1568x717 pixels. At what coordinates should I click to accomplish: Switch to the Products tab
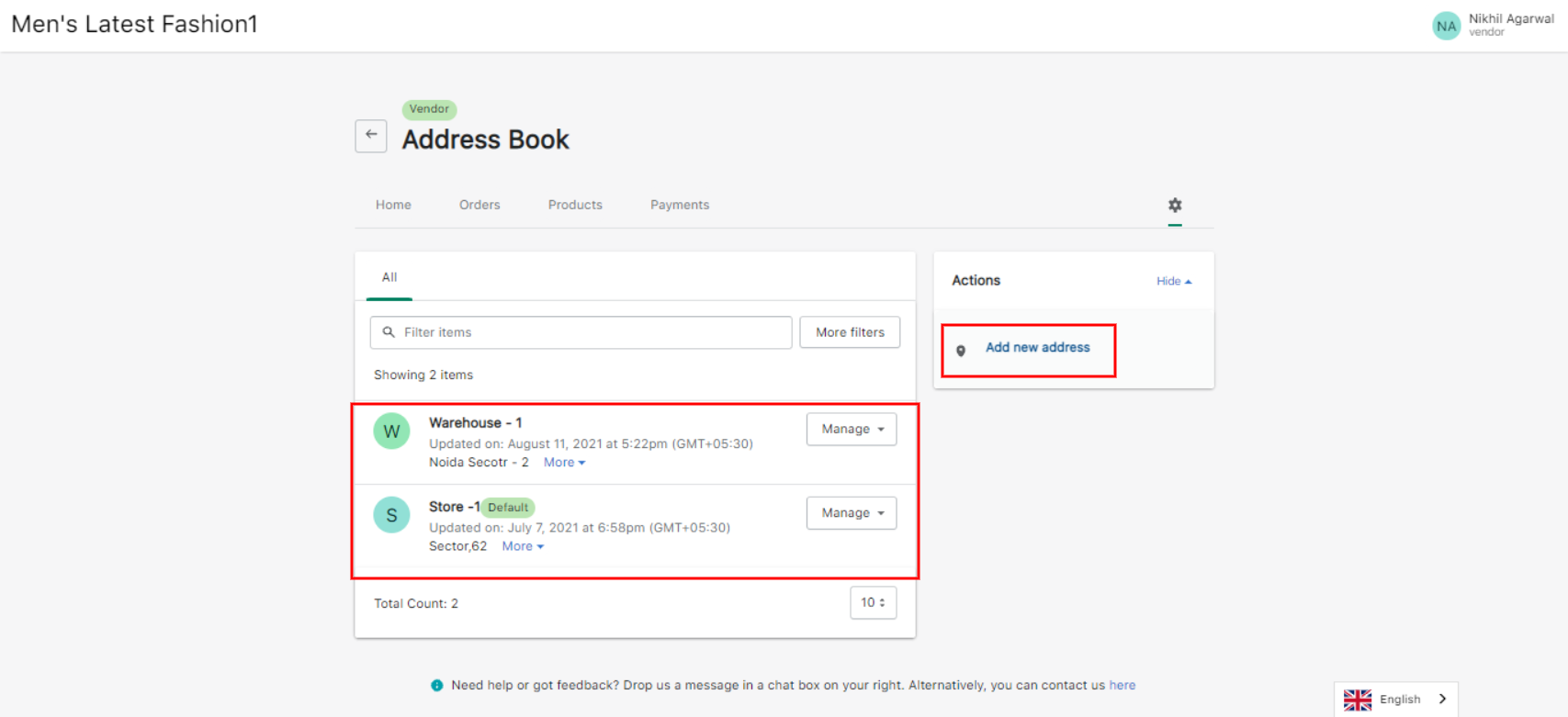(575, 205)
